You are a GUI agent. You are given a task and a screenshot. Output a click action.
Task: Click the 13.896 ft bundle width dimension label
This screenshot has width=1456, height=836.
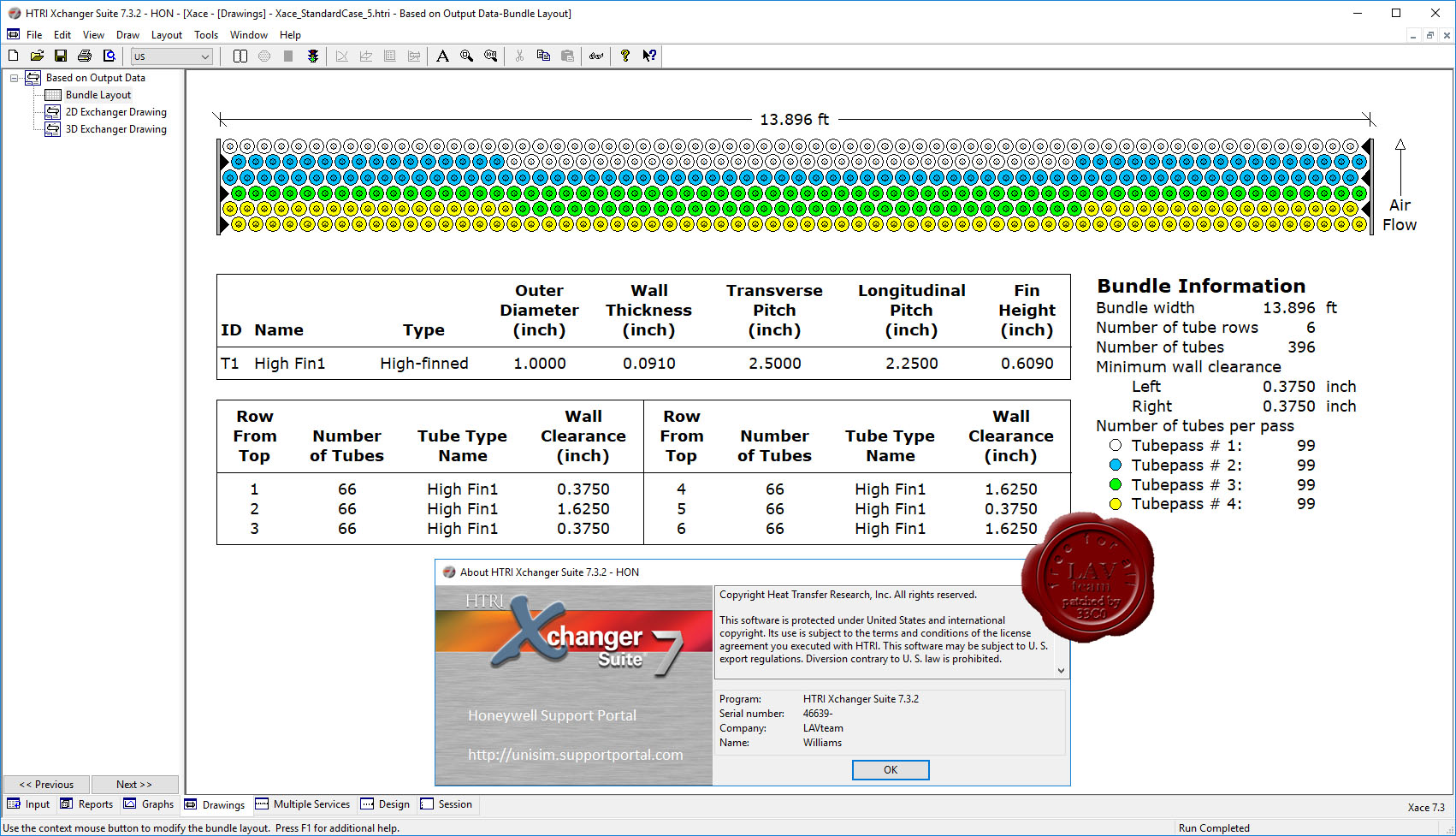tap(794, 120)
